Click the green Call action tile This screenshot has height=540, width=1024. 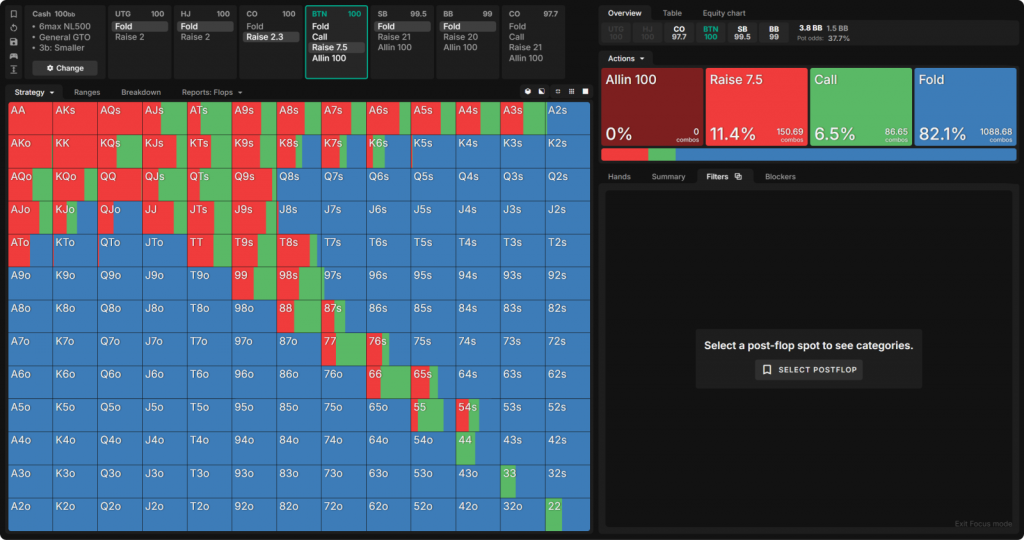click(860, 106)
